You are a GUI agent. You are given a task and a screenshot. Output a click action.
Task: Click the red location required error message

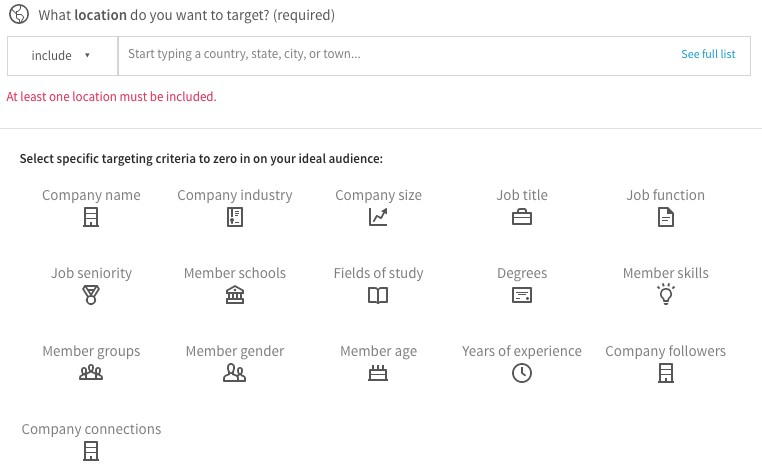coord(111,97)
